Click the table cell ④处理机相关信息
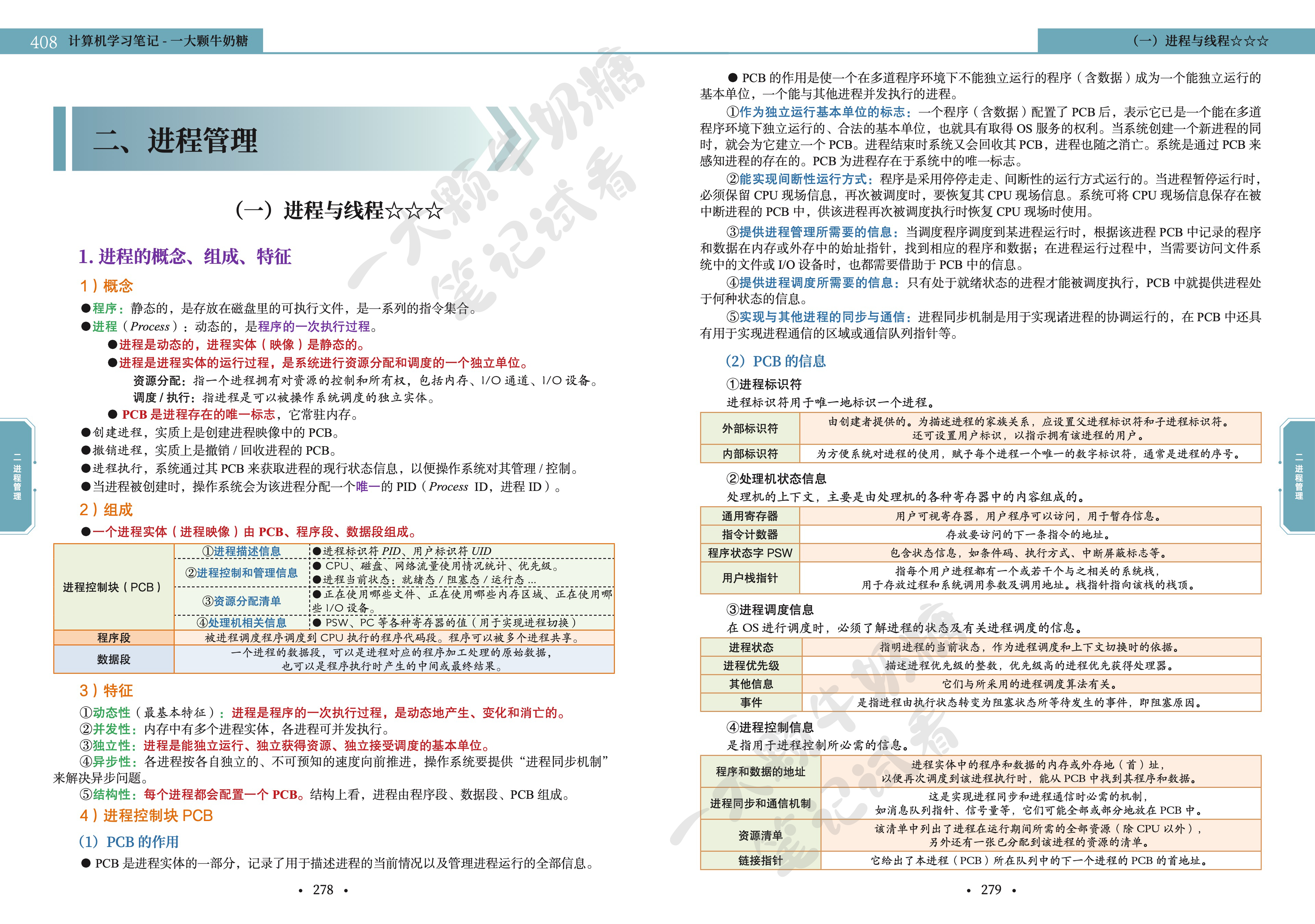 click(242, 623)
